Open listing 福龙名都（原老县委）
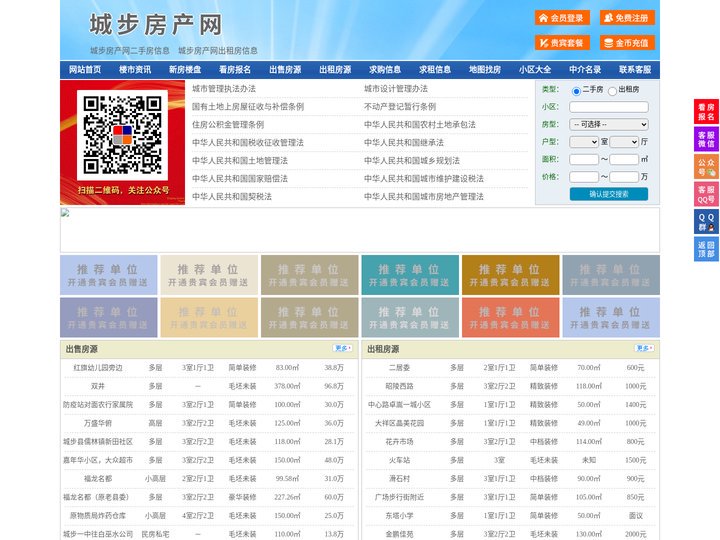 click(x=98, y=497)
